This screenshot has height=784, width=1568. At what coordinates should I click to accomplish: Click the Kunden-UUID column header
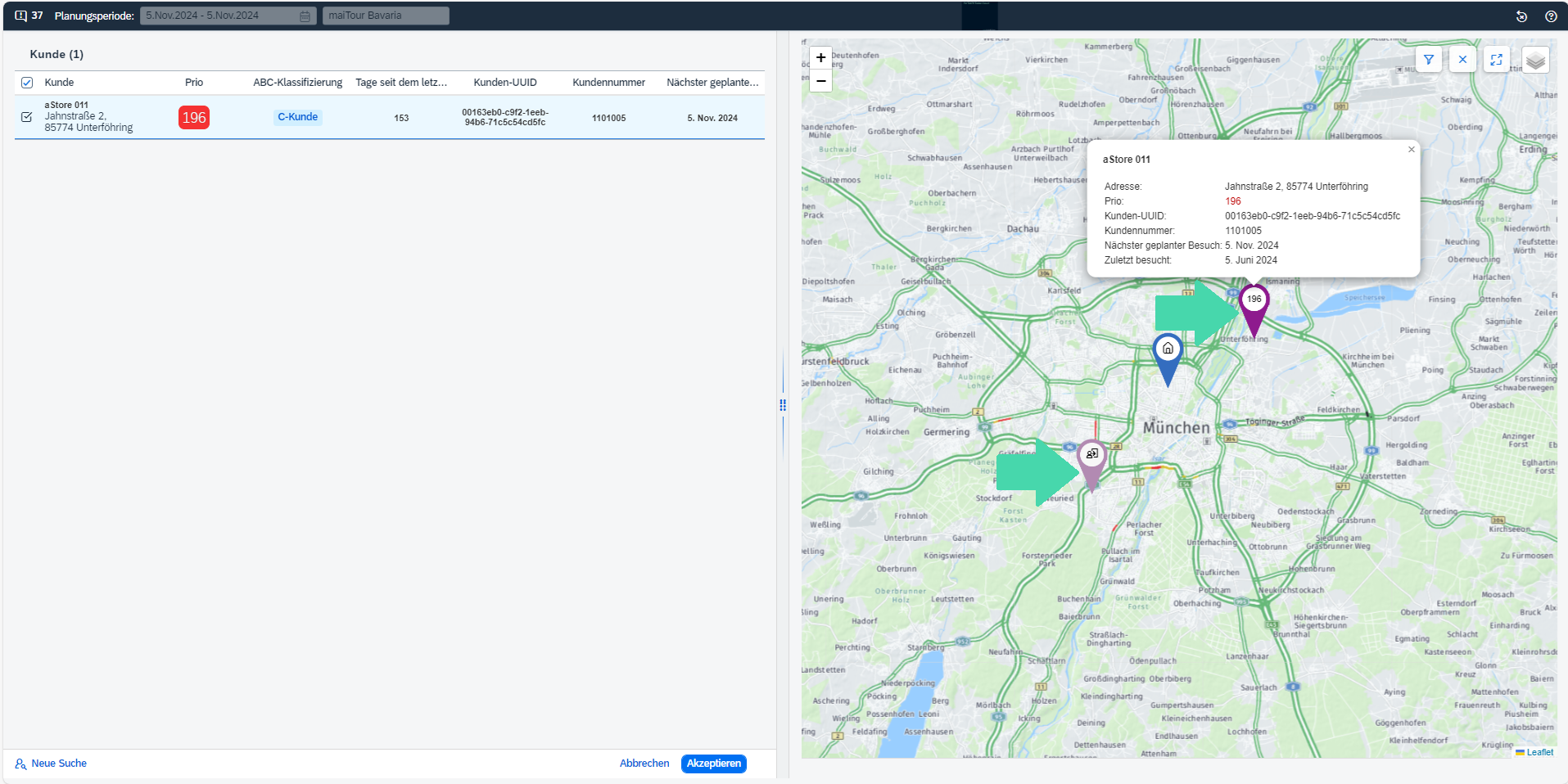pos(505,83)
